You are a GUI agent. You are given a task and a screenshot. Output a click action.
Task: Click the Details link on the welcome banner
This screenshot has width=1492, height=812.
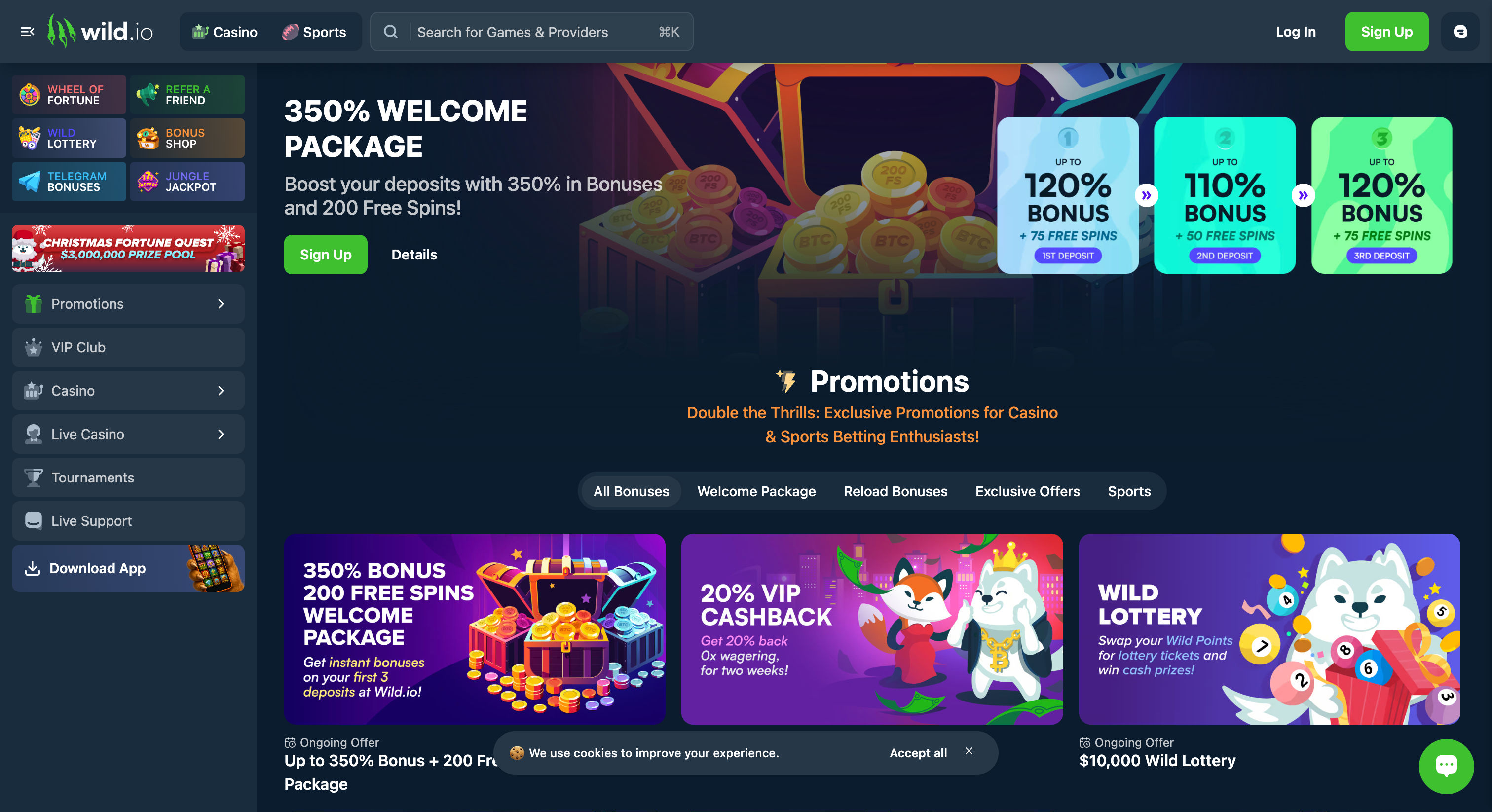(414, 254)
